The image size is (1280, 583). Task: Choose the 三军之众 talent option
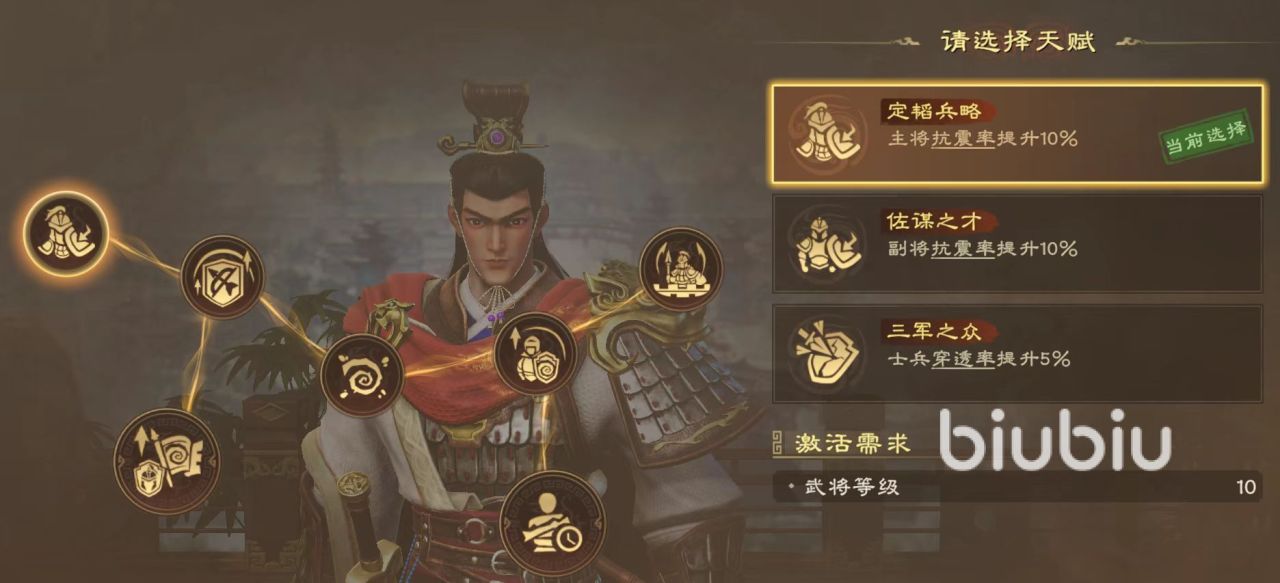[x=1016, y=353]
